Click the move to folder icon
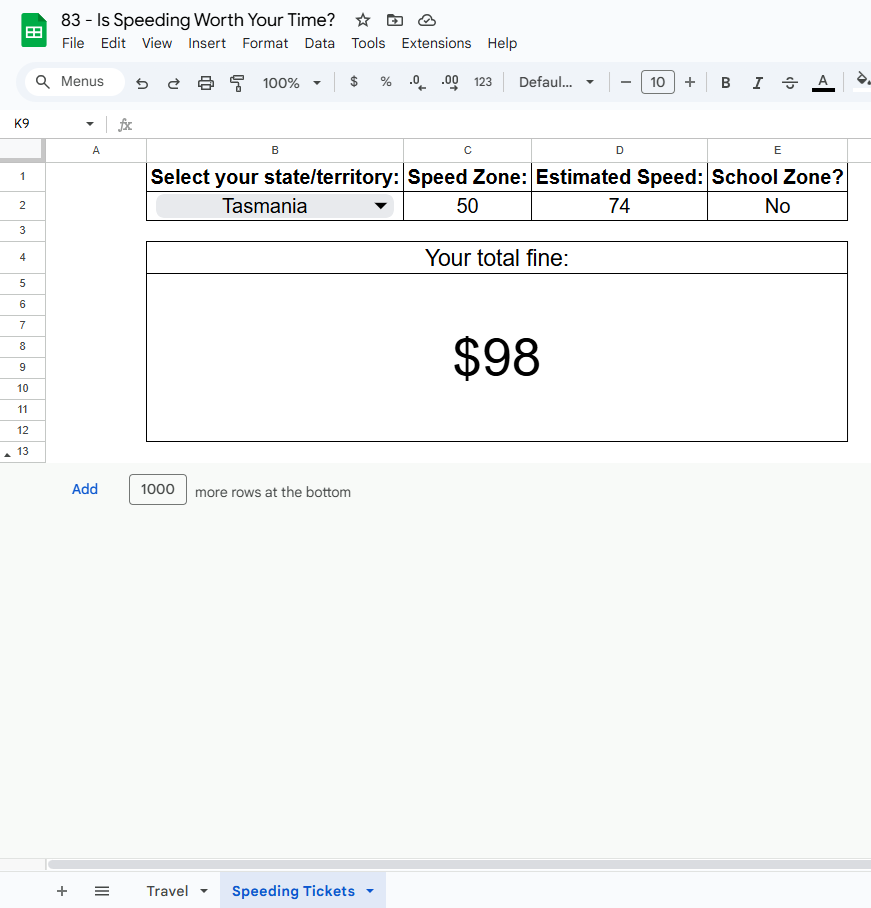Image resolution: width=871 pixels, height=908 pixels. click(x=395, y=20)
